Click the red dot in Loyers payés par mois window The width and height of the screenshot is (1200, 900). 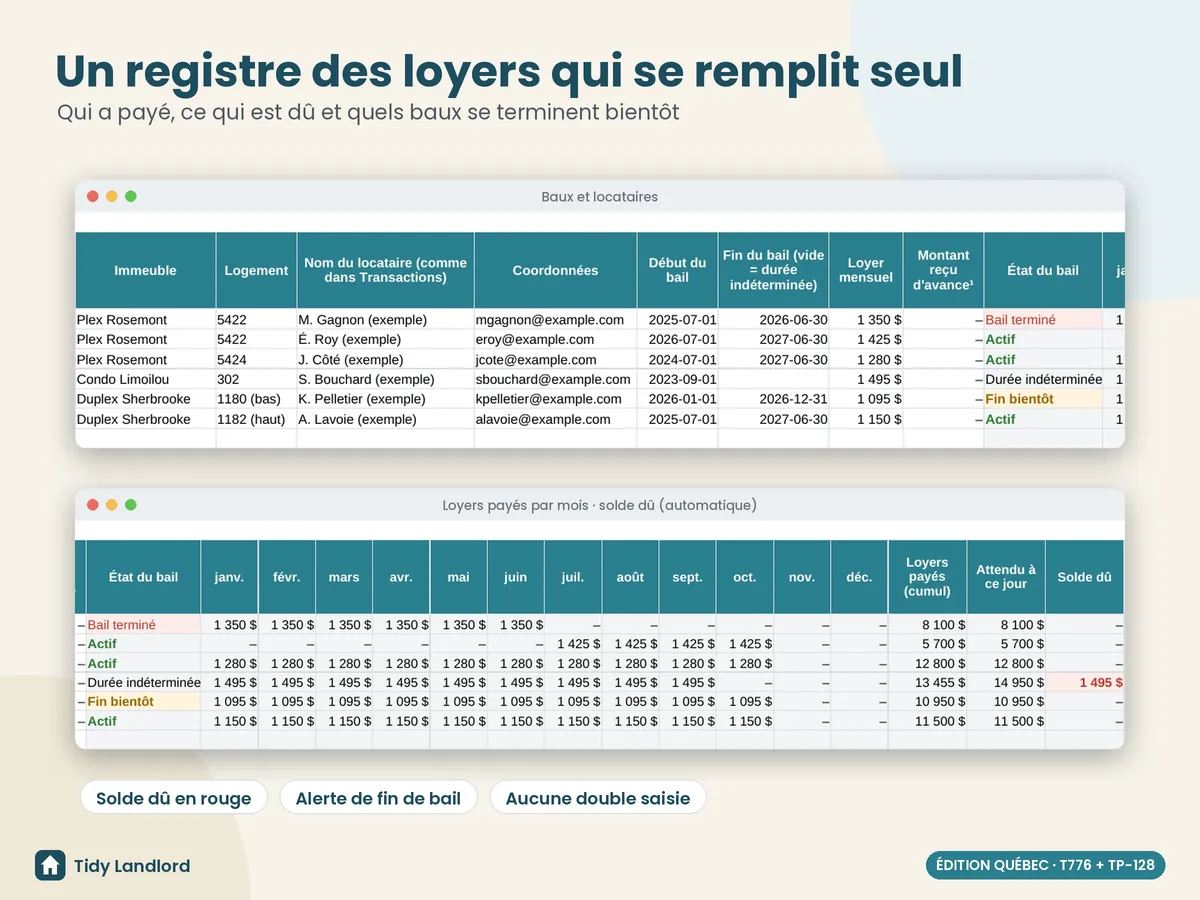93,505
